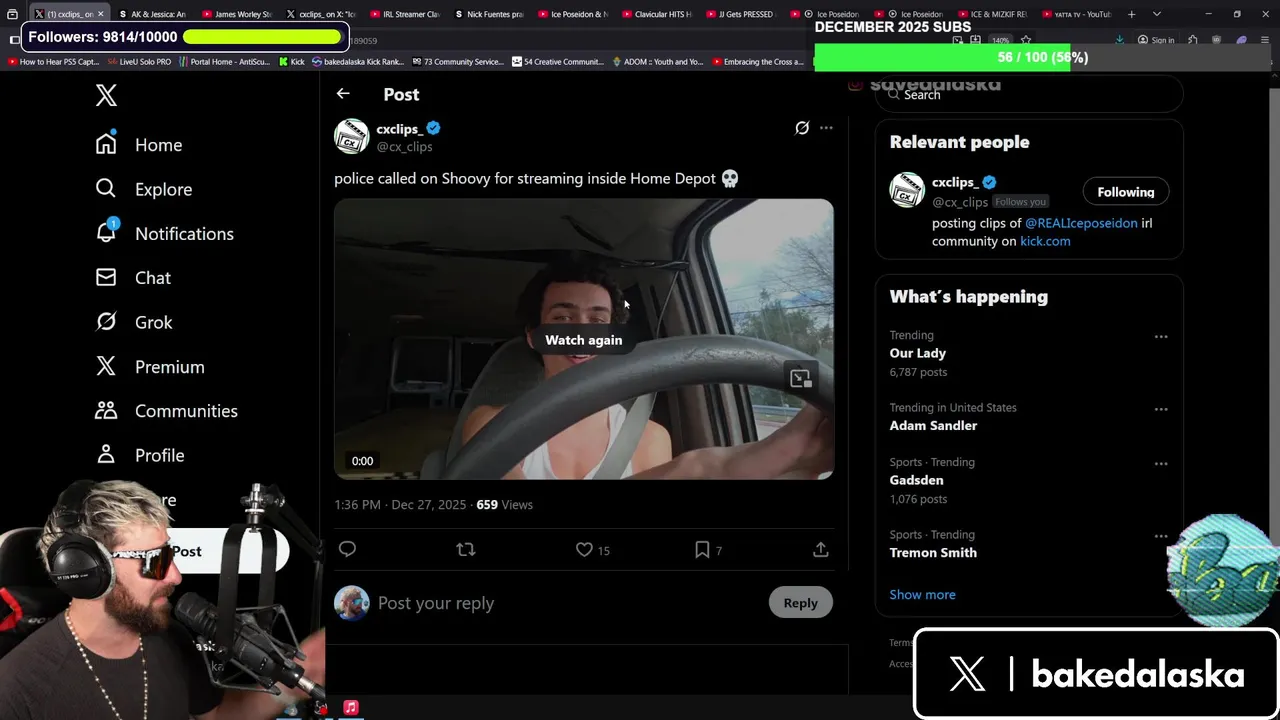This screenshot has height=720, width=1280.
Task: Open the Music app in the taskbar
Action: 351,707
